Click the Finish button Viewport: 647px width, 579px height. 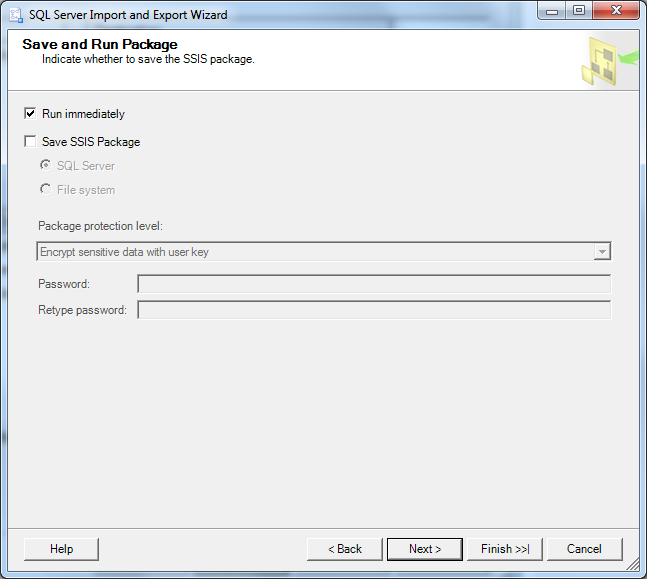click(505, 549)
